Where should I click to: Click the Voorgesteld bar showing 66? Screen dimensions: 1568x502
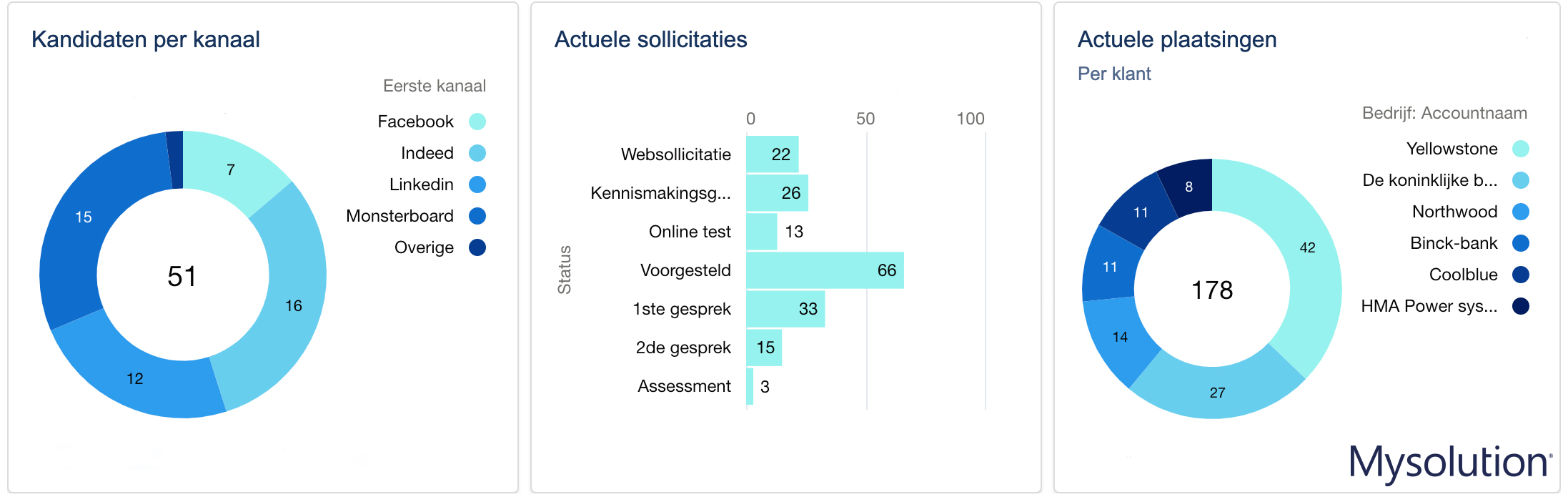[825, 270]
